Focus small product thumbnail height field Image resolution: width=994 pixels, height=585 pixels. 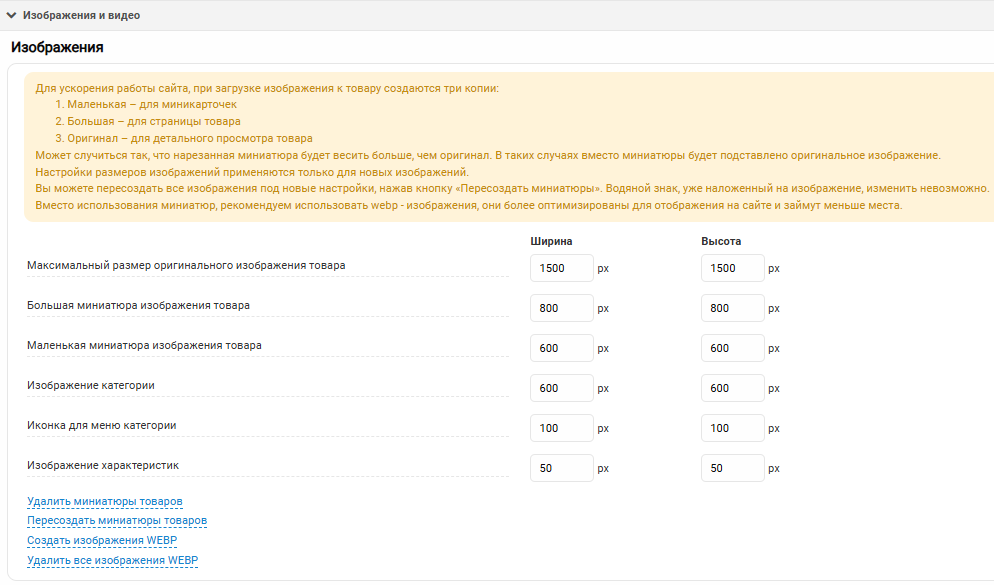click(732, 348)
